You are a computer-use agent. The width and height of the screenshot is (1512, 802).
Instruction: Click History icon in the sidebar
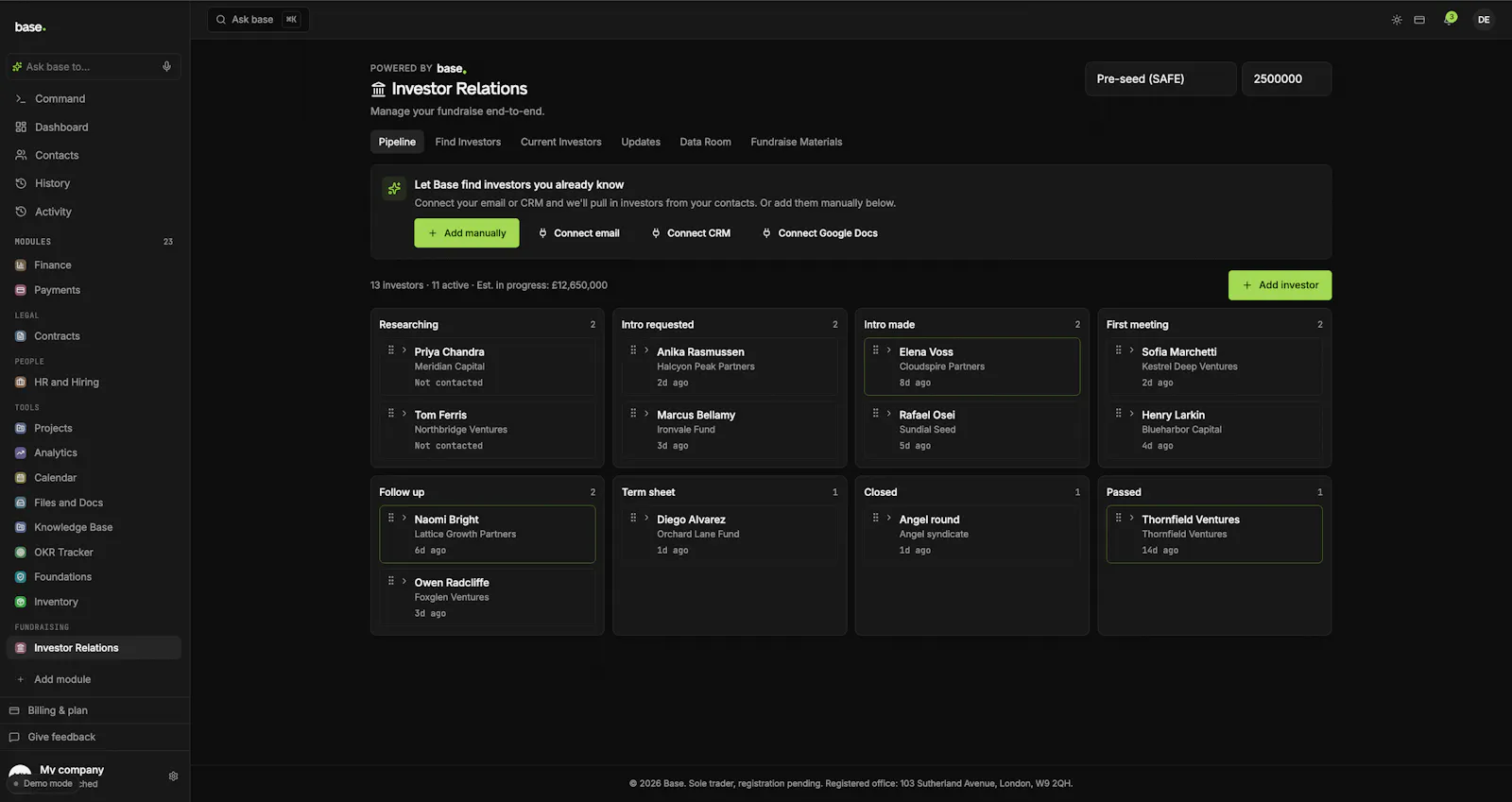[x=21, y=184]
